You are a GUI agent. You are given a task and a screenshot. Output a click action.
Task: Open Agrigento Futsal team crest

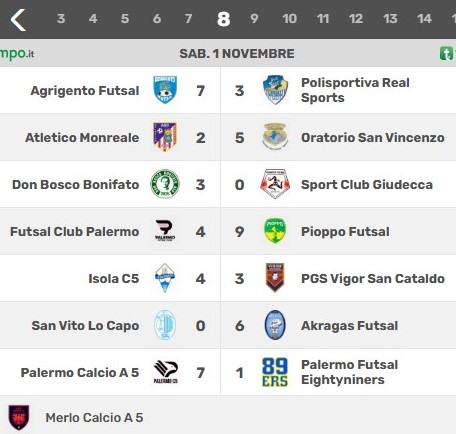pyautogui.click(x=165, y=90)
